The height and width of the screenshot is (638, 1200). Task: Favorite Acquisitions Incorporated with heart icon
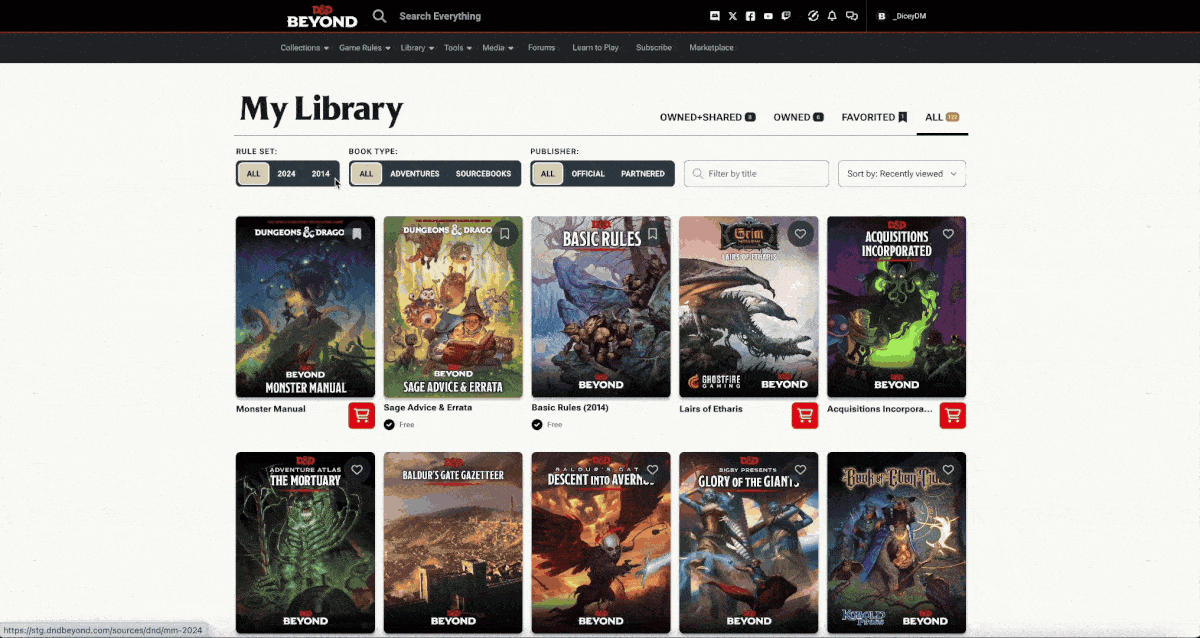[x=948, y=234]
